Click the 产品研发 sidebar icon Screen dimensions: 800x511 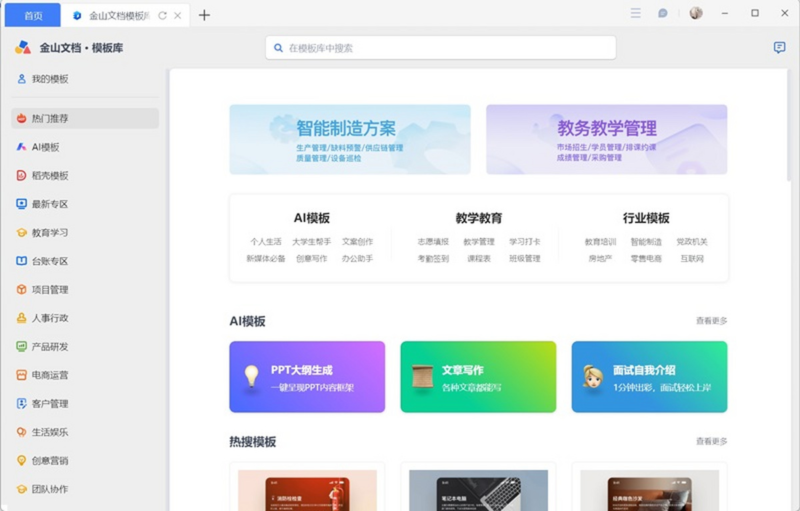pos(21,346)
